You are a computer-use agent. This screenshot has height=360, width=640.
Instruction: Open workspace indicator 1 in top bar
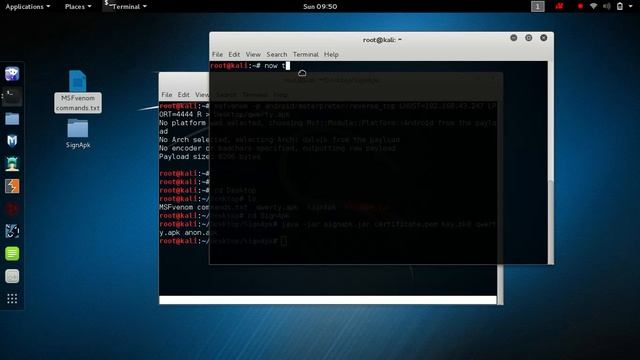(538, 7)
